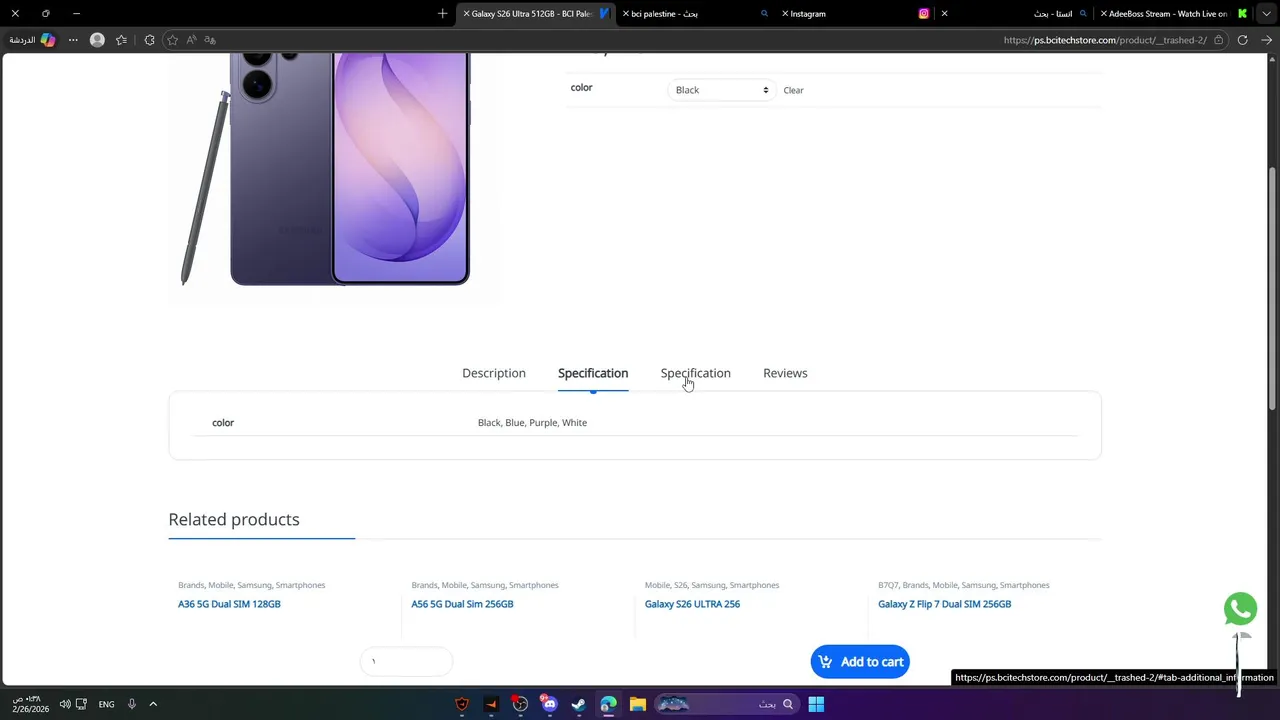This screenshot has width=1280, height=720.
Task: Open the taskbar clock and date
Action: tap(30, 704)
